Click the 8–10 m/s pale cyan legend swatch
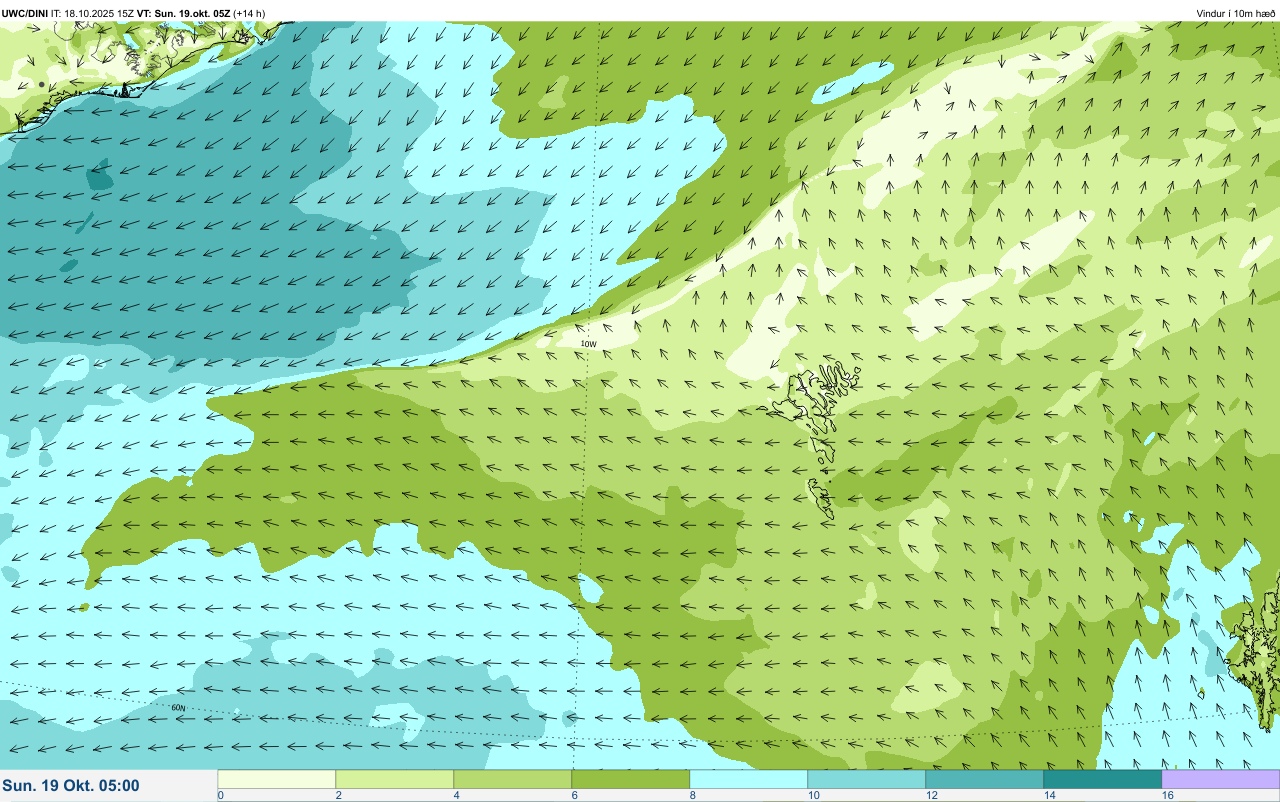 749,779
